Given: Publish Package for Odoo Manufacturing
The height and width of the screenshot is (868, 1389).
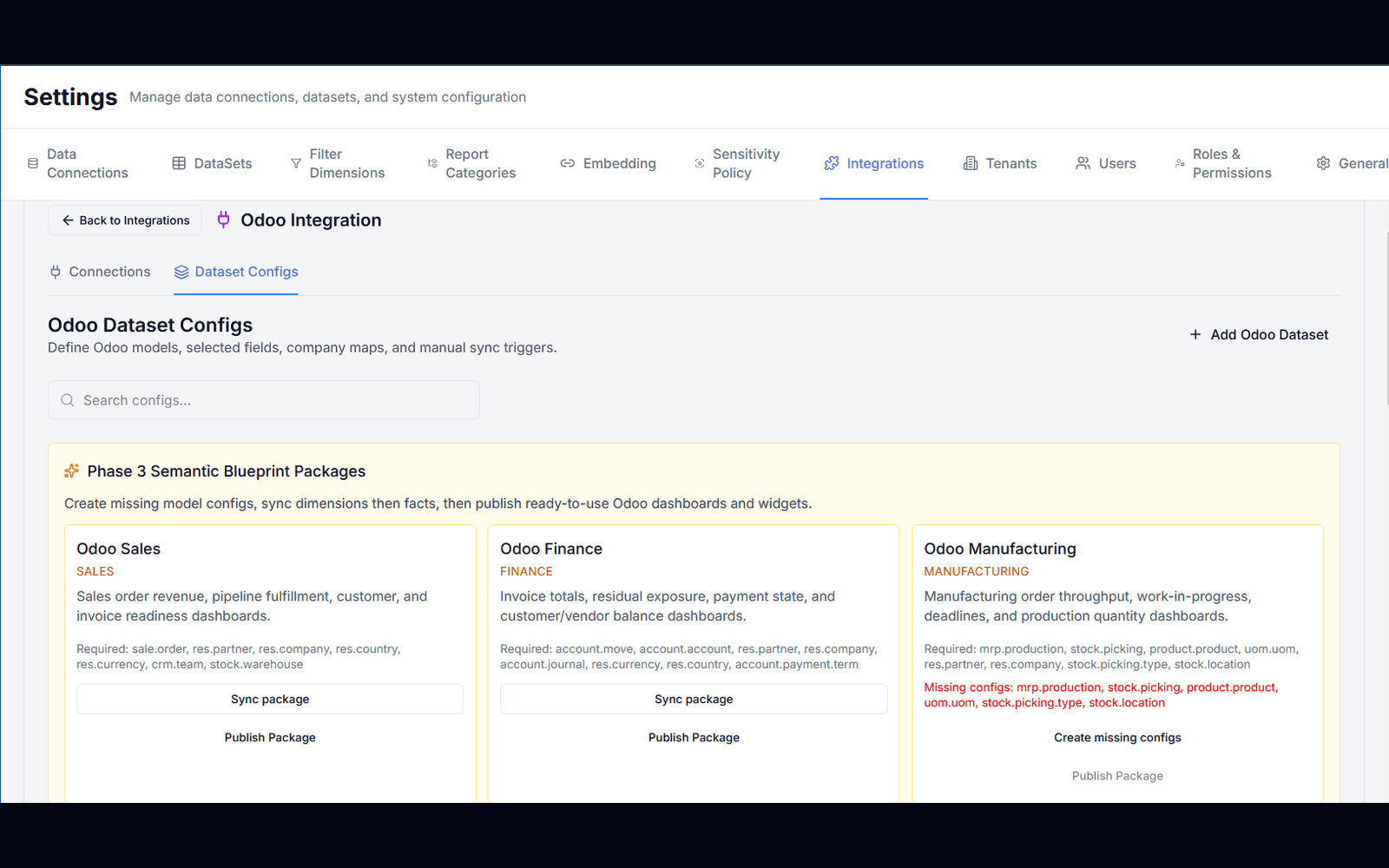Looking at the screenshot, I should [x=1117, y=775].
